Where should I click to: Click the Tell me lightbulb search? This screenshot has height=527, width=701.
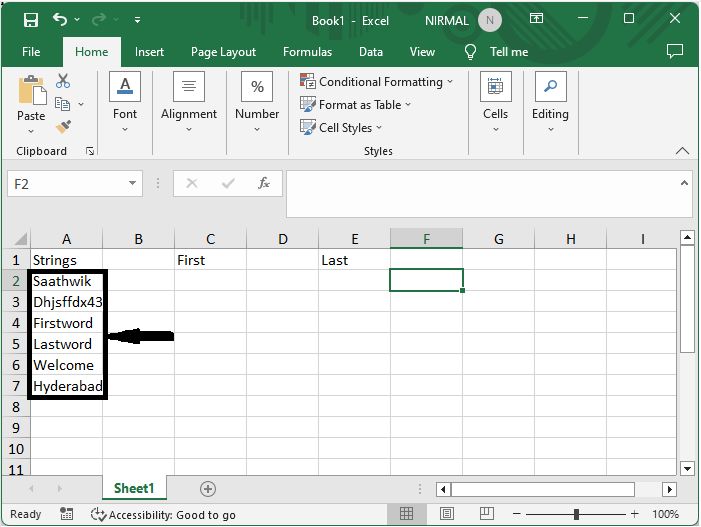point(496,52)
